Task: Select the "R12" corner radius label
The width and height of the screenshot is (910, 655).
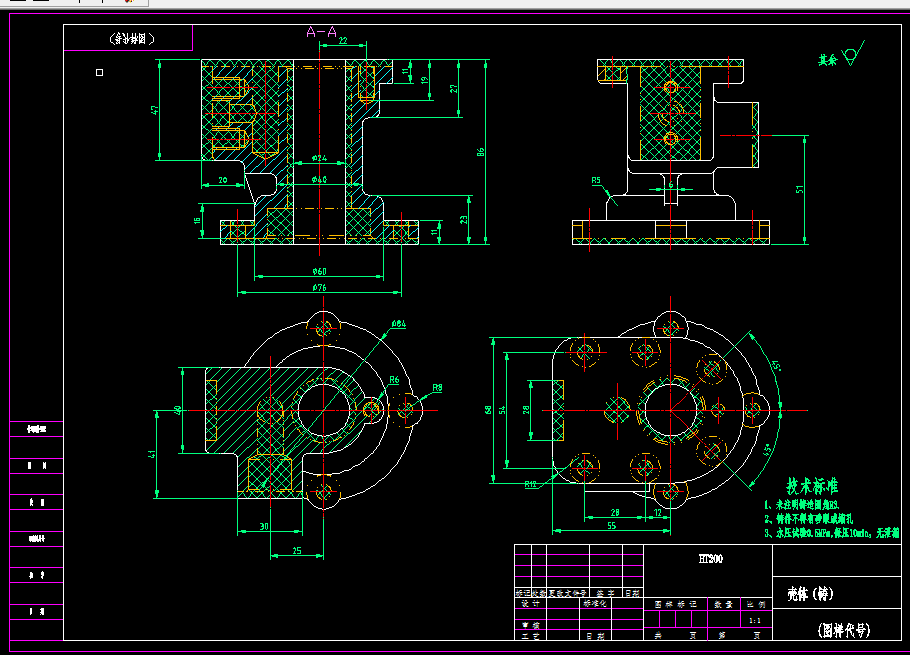Action: [530, 484]
